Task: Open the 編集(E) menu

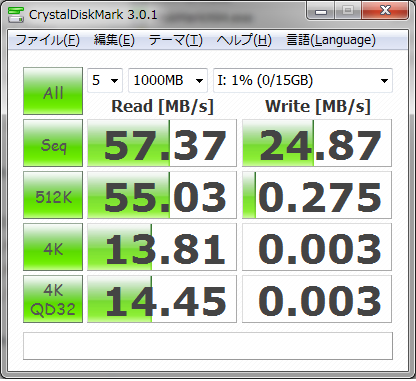Action: (x=114, y=40)
